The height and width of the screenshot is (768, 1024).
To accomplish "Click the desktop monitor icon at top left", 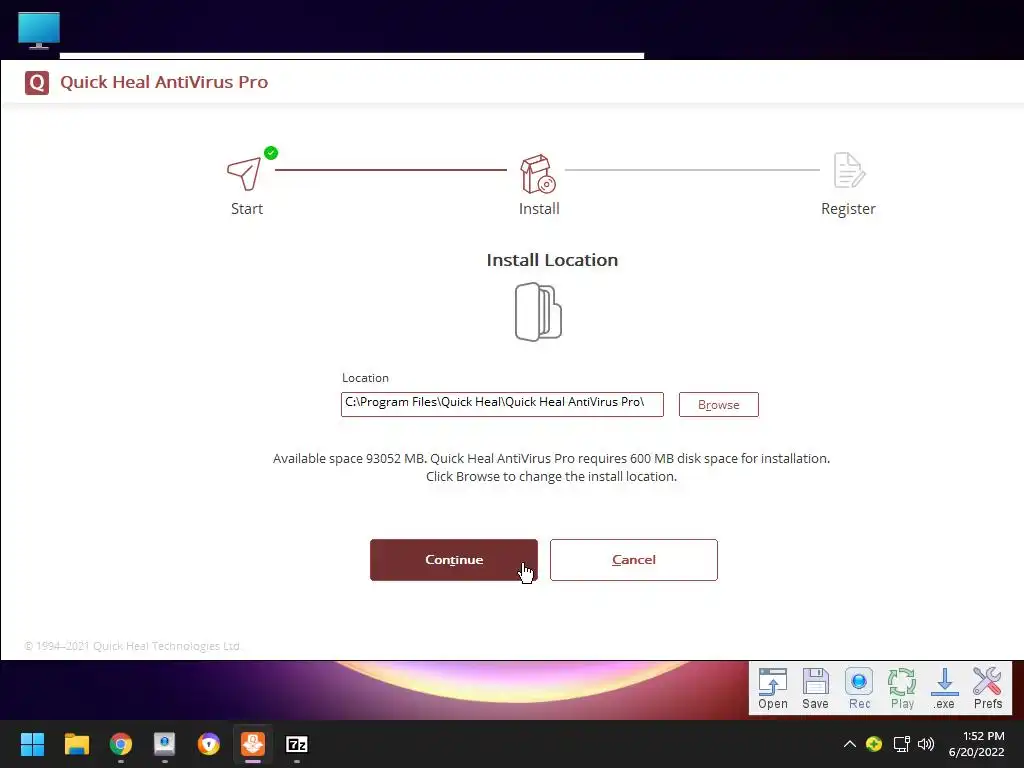I will tap(39, 31).
